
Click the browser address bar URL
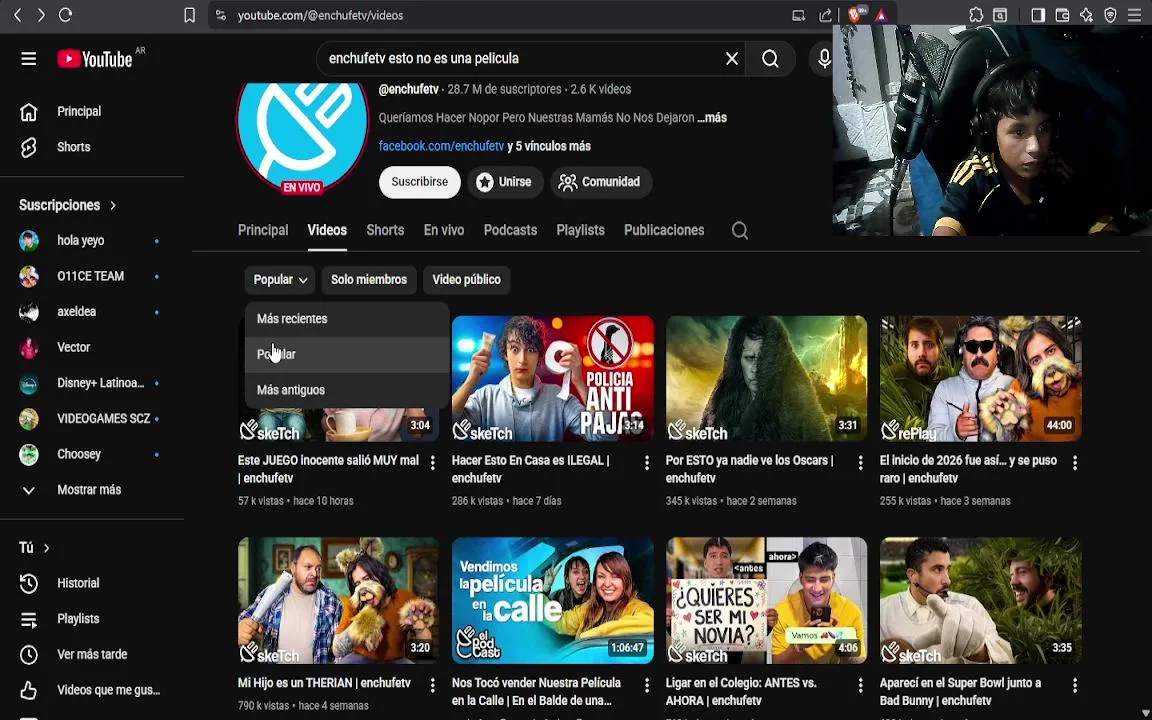click(x=320, y=15)
